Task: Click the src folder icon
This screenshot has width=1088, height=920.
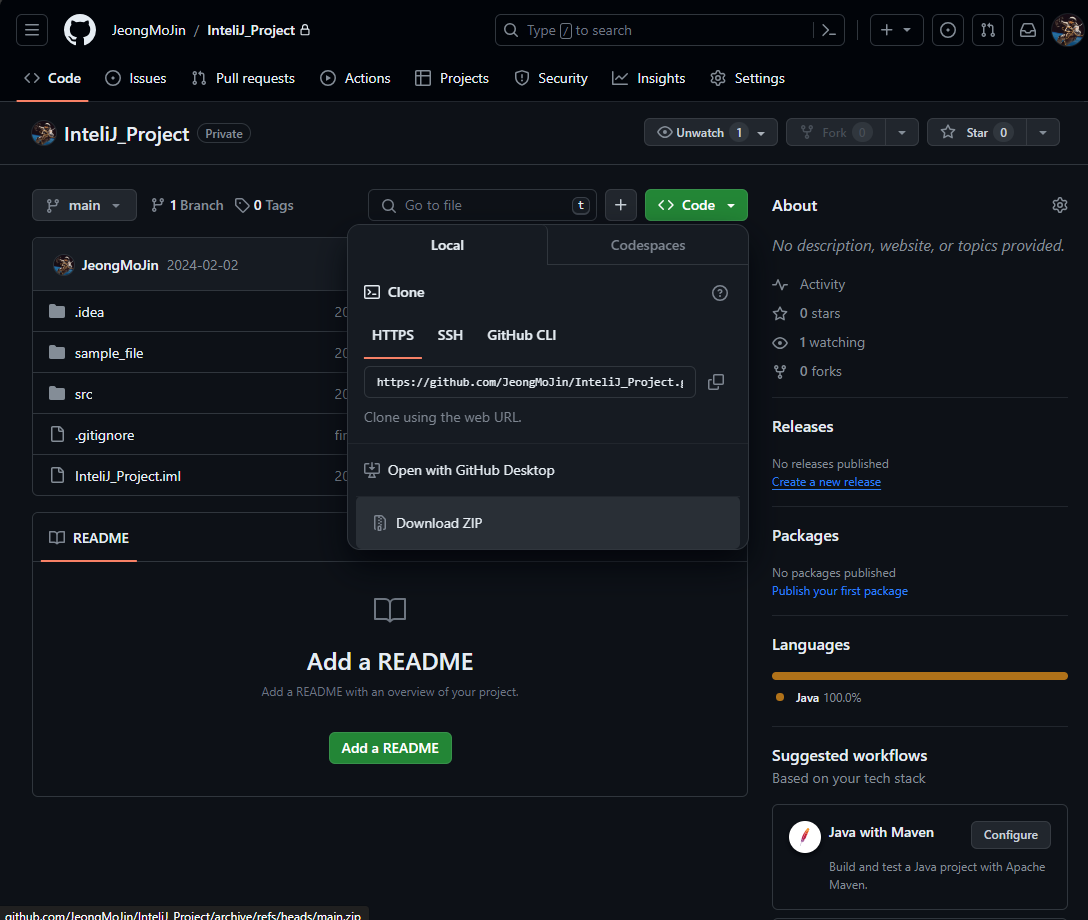Action: coord(57,393)
